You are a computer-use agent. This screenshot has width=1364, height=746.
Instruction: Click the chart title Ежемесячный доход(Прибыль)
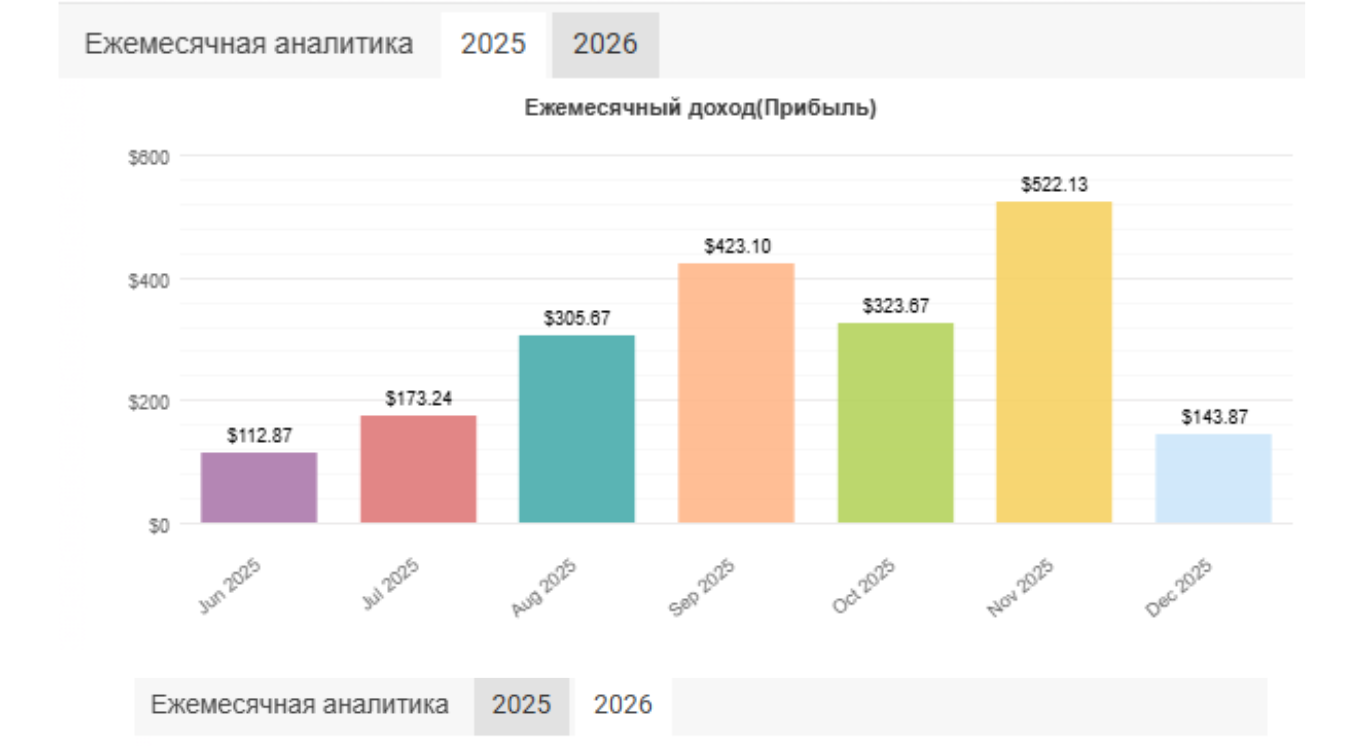point(701,109)
